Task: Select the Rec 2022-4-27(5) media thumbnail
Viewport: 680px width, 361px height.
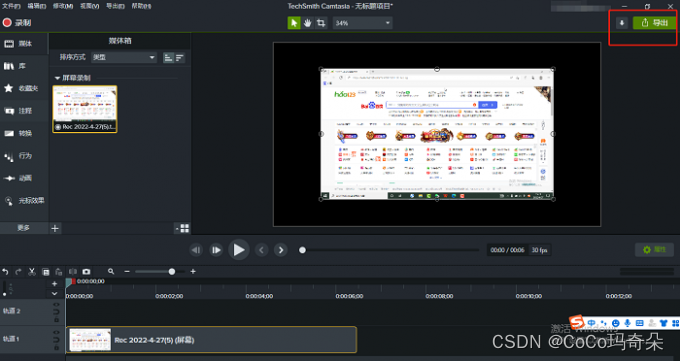Action: (85, 109)
